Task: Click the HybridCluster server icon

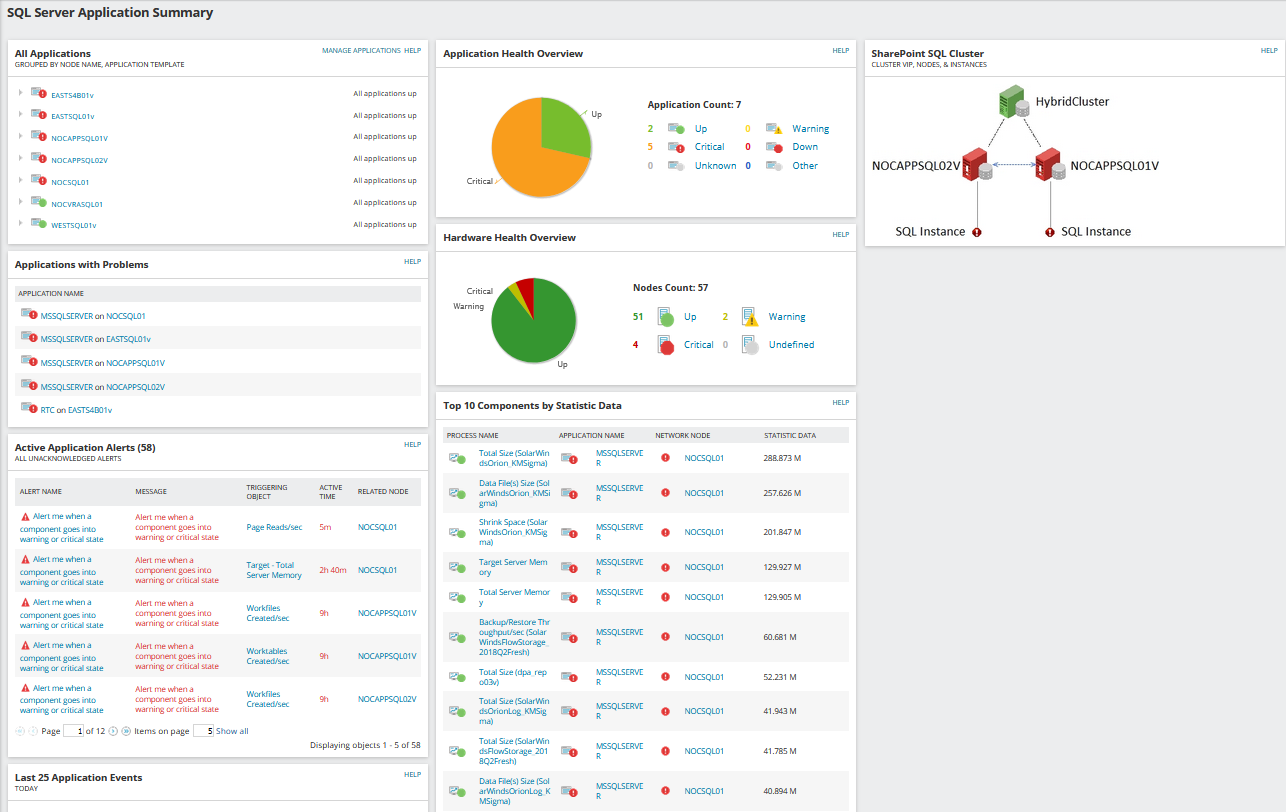Action: tap(1014, 101)
